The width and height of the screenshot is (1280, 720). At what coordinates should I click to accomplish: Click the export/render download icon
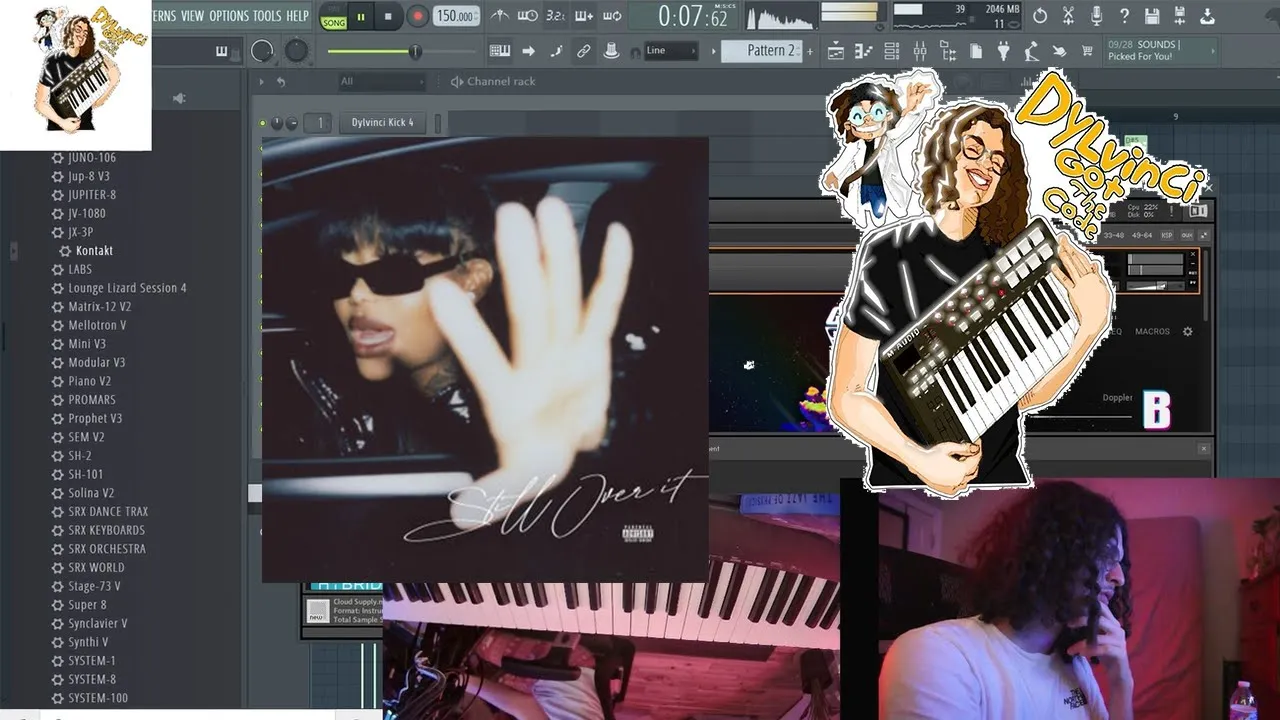tap(1208, 15)
